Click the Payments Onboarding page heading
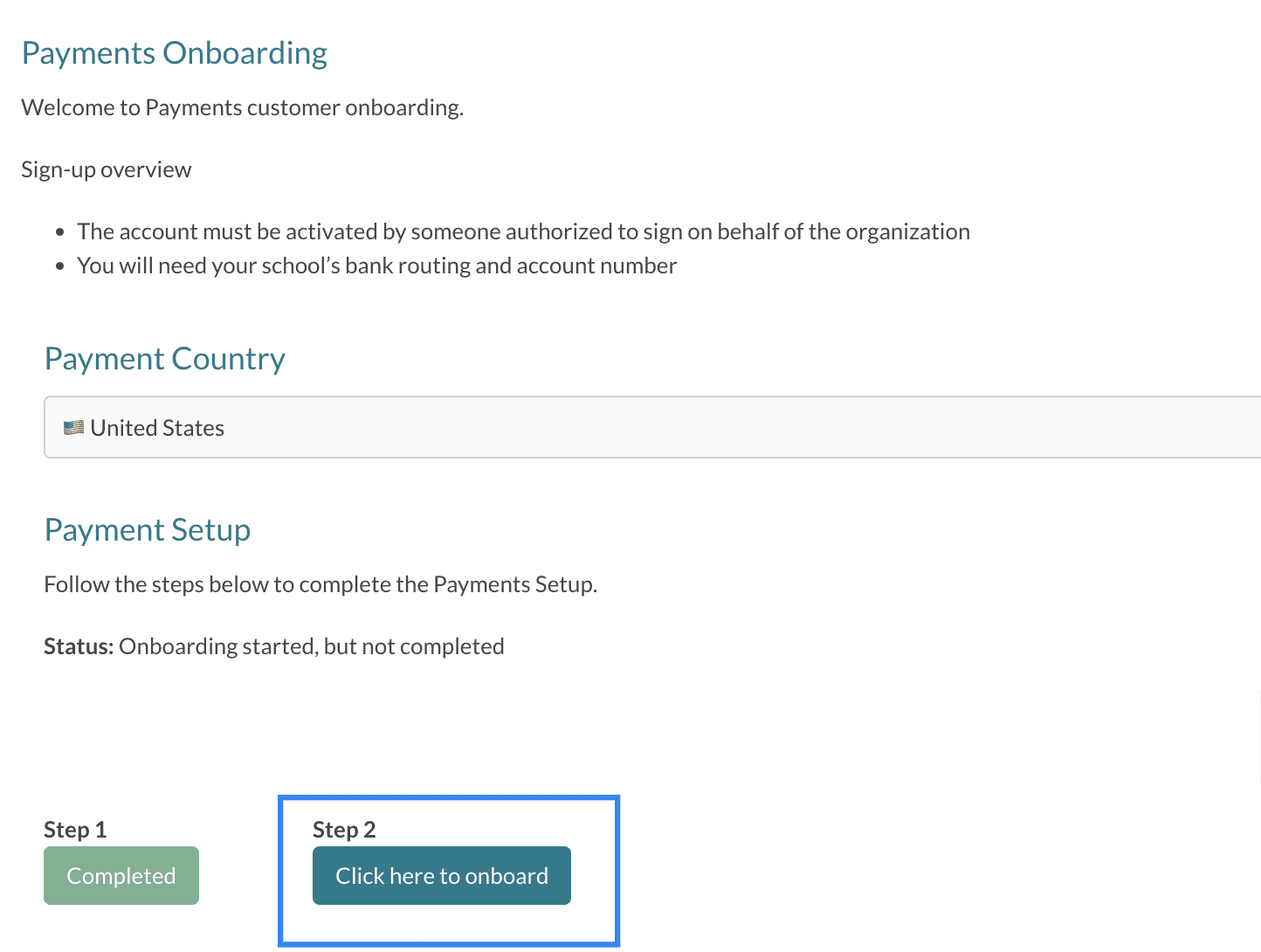Viewport: 1261px width, 952px height. [x=175, y=53]
